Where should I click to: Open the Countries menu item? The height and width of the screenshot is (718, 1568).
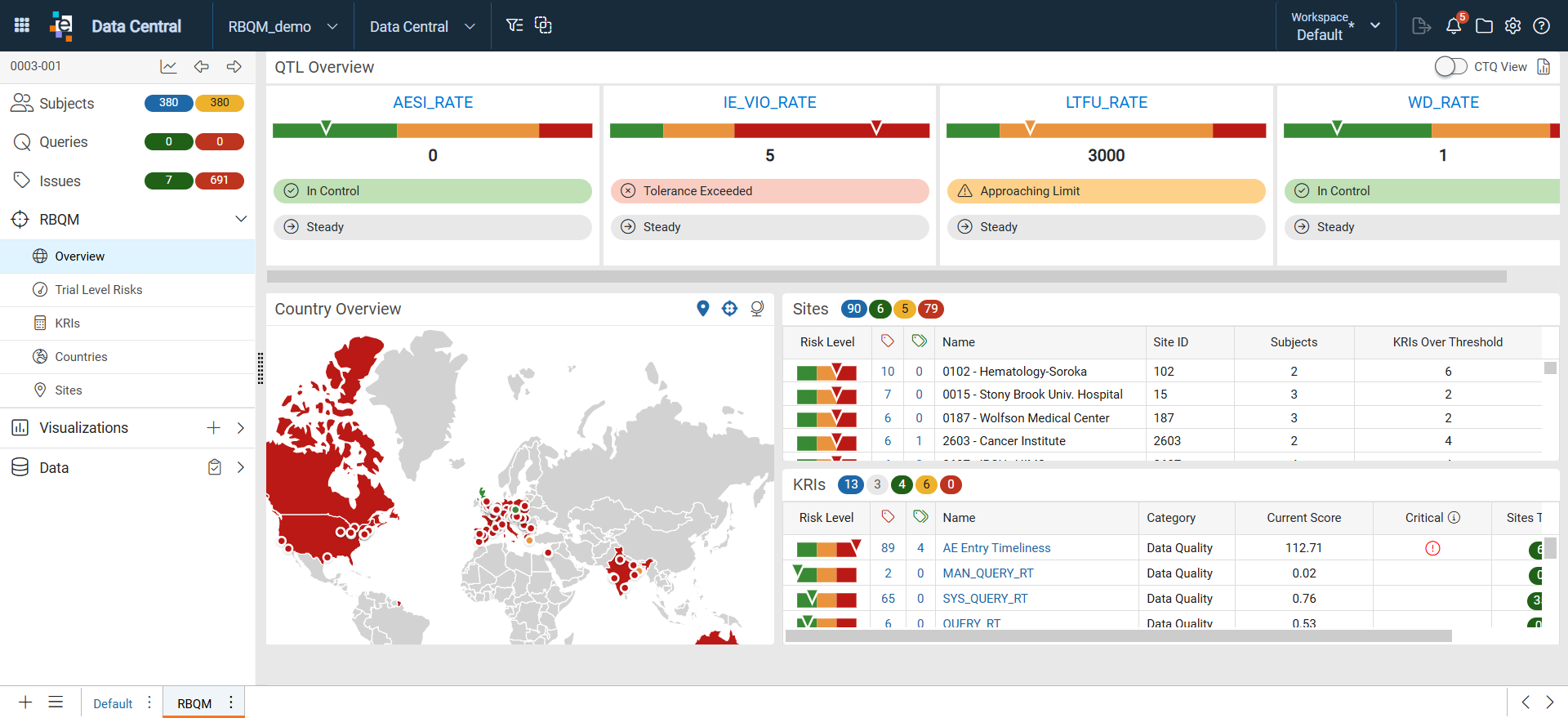127,357
